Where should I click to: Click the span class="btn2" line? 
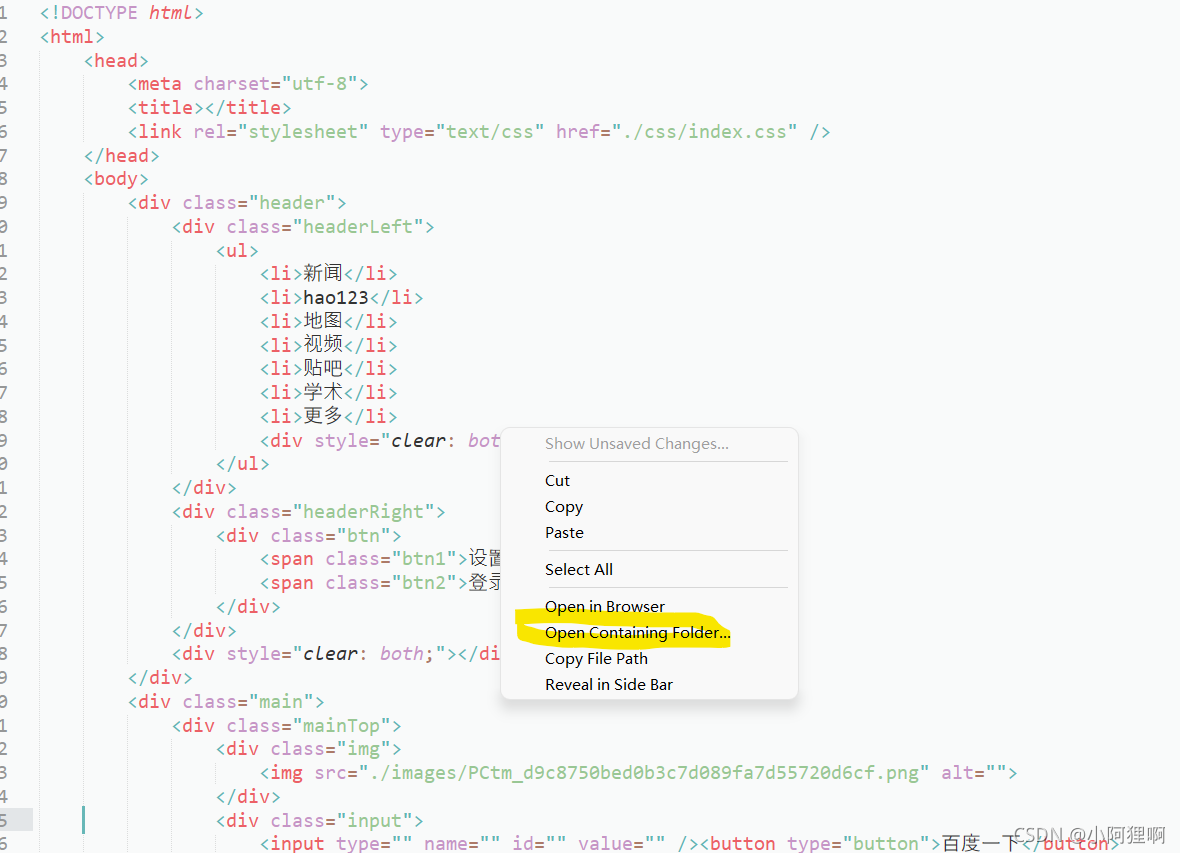coord(380,583)
